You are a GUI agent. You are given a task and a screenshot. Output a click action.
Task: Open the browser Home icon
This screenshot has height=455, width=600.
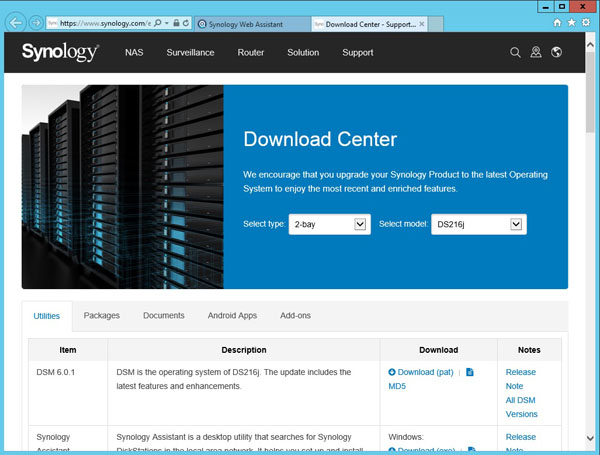[x=556, y=22]
